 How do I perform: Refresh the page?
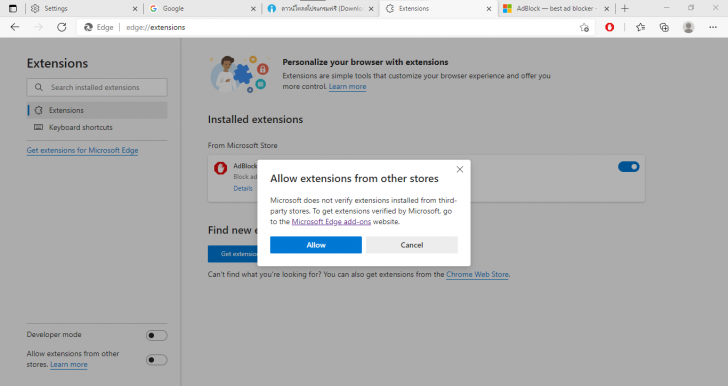(x=61, y=27)
